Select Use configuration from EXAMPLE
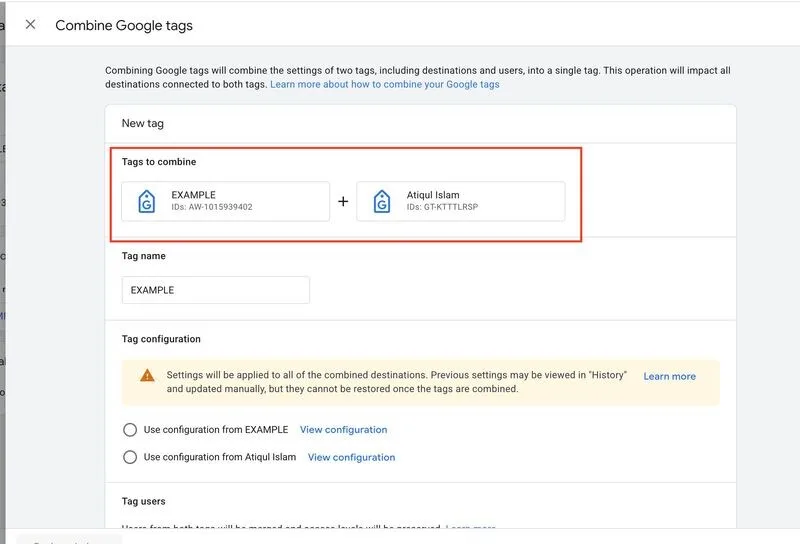Image resolution: width=800 pixels, height=544 pixels. coord(130,430)
